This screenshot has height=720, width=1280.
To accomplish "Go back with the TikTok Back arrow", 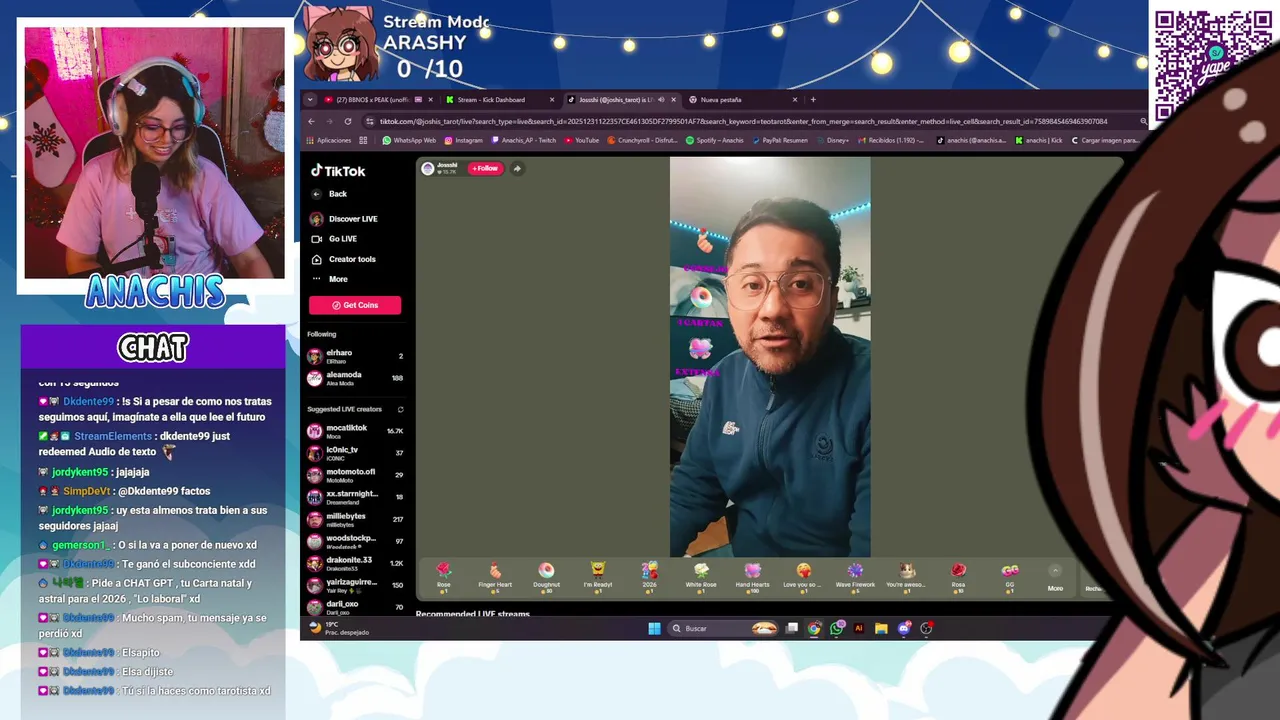I will click(316, 194).
